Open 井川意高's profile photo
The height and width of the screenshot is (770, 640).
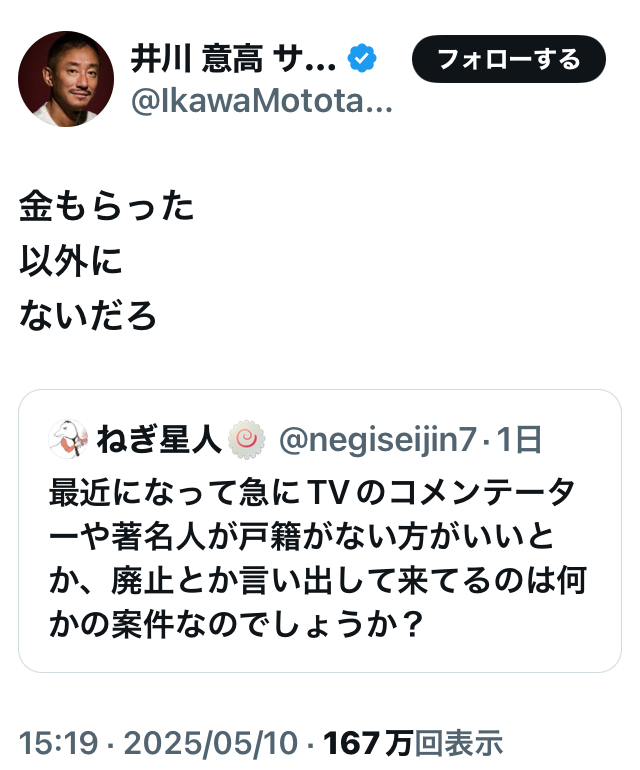pos(66,79)
